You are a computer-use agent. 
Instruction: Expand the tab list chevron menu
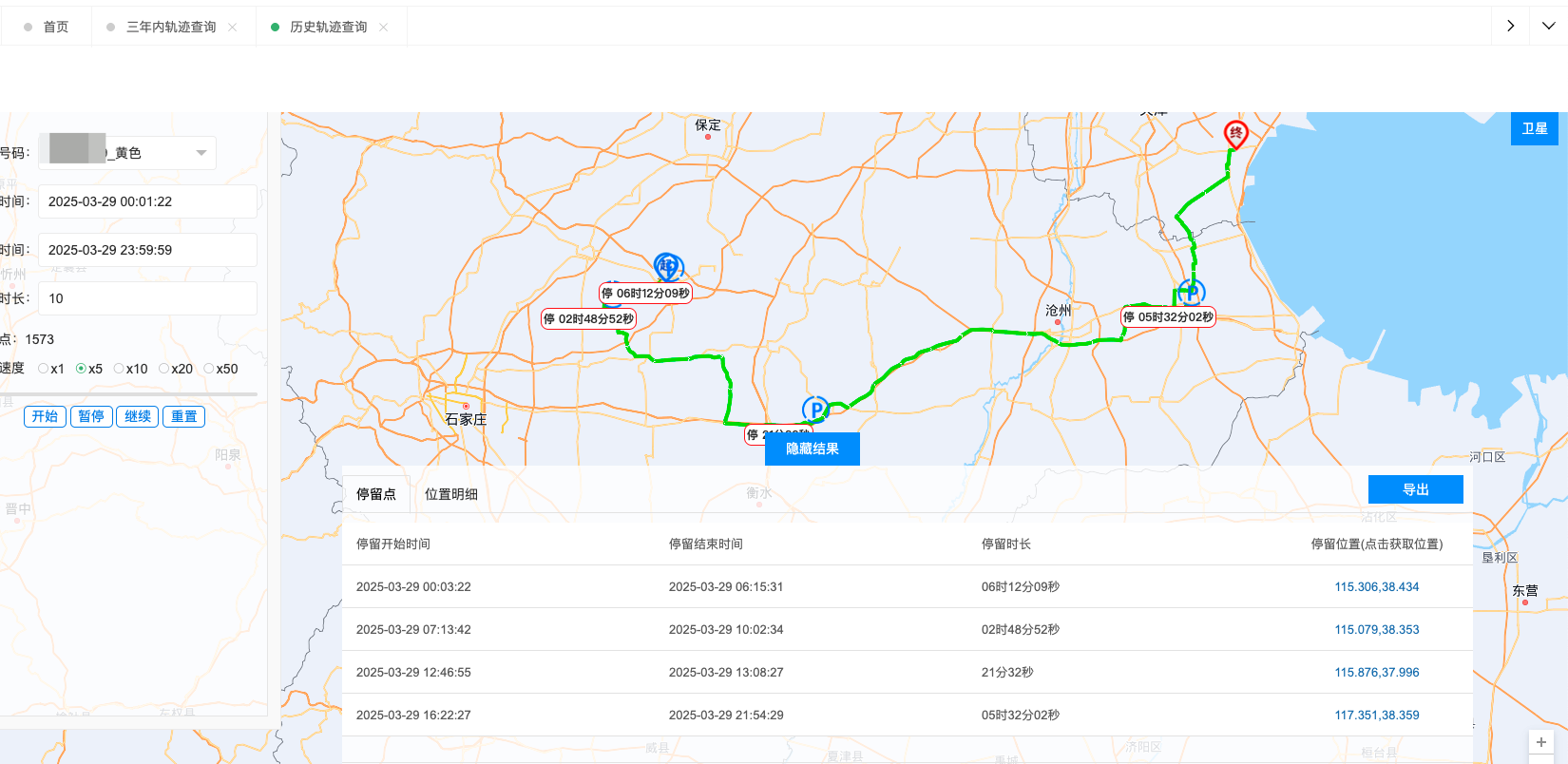tap(1549, 26)
